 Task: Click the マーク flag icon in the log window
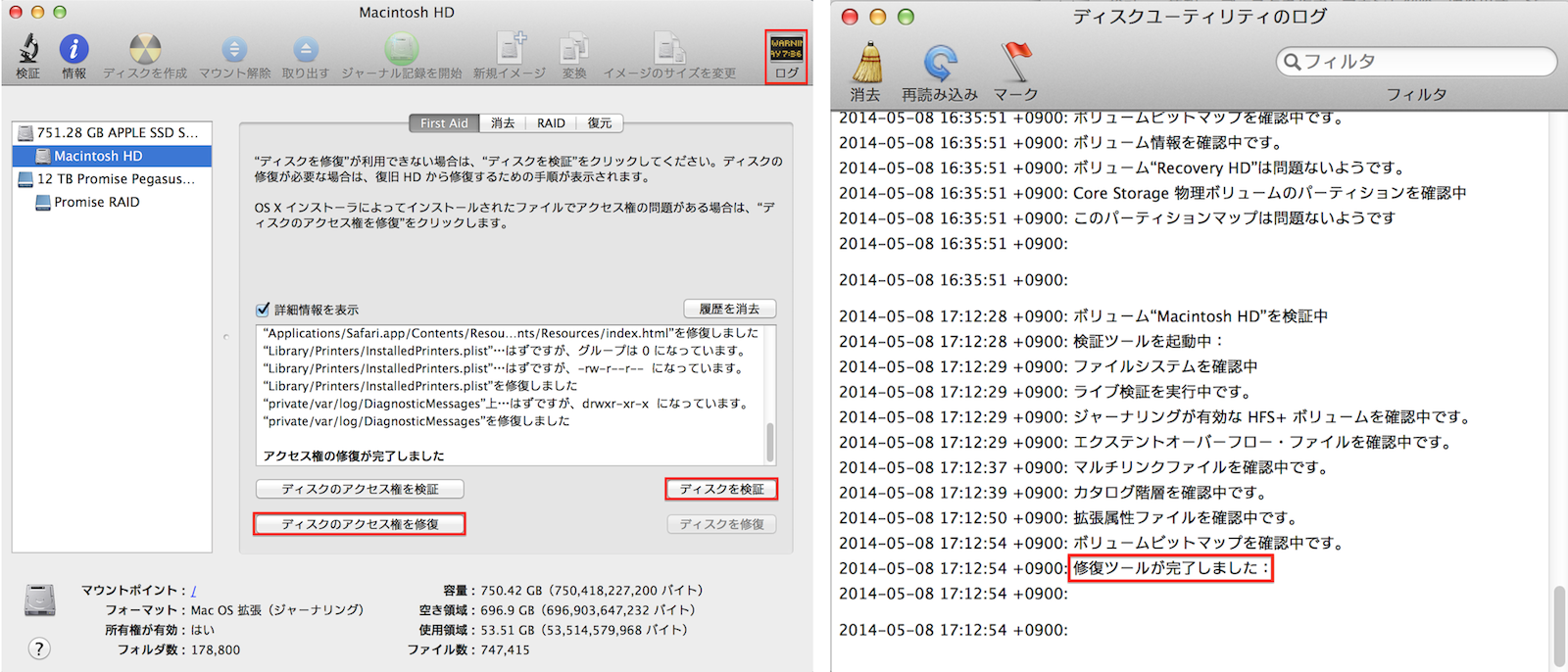[x=1016, y=63]
